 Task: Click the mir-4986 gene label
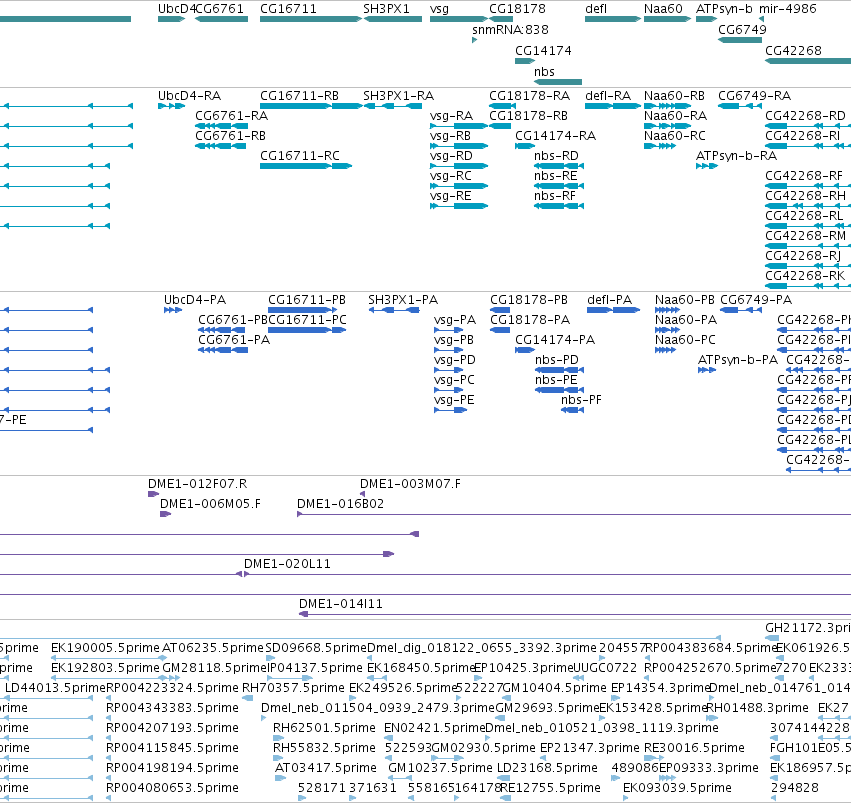(x=788, y=9)
